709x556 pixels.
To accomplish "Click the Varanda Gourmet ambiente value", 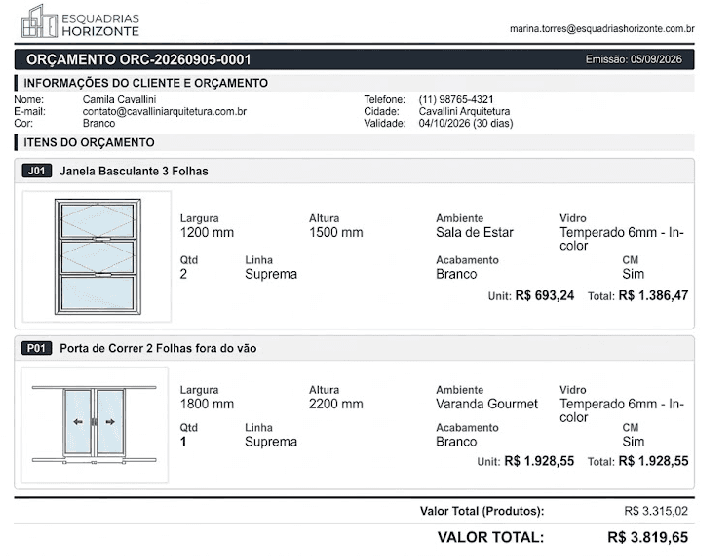I will (487, 404).
